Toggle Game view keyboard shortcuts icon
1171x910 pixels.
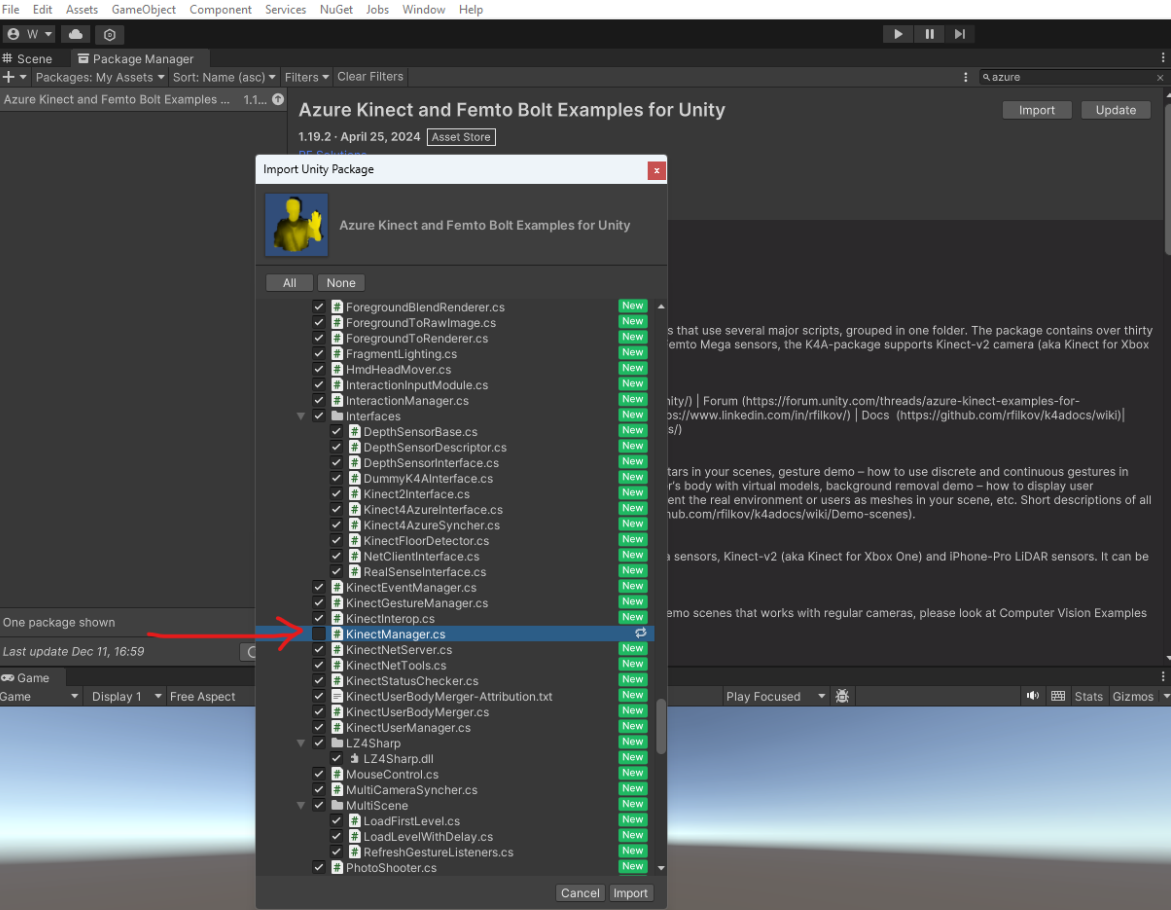tap(1057, 696)
